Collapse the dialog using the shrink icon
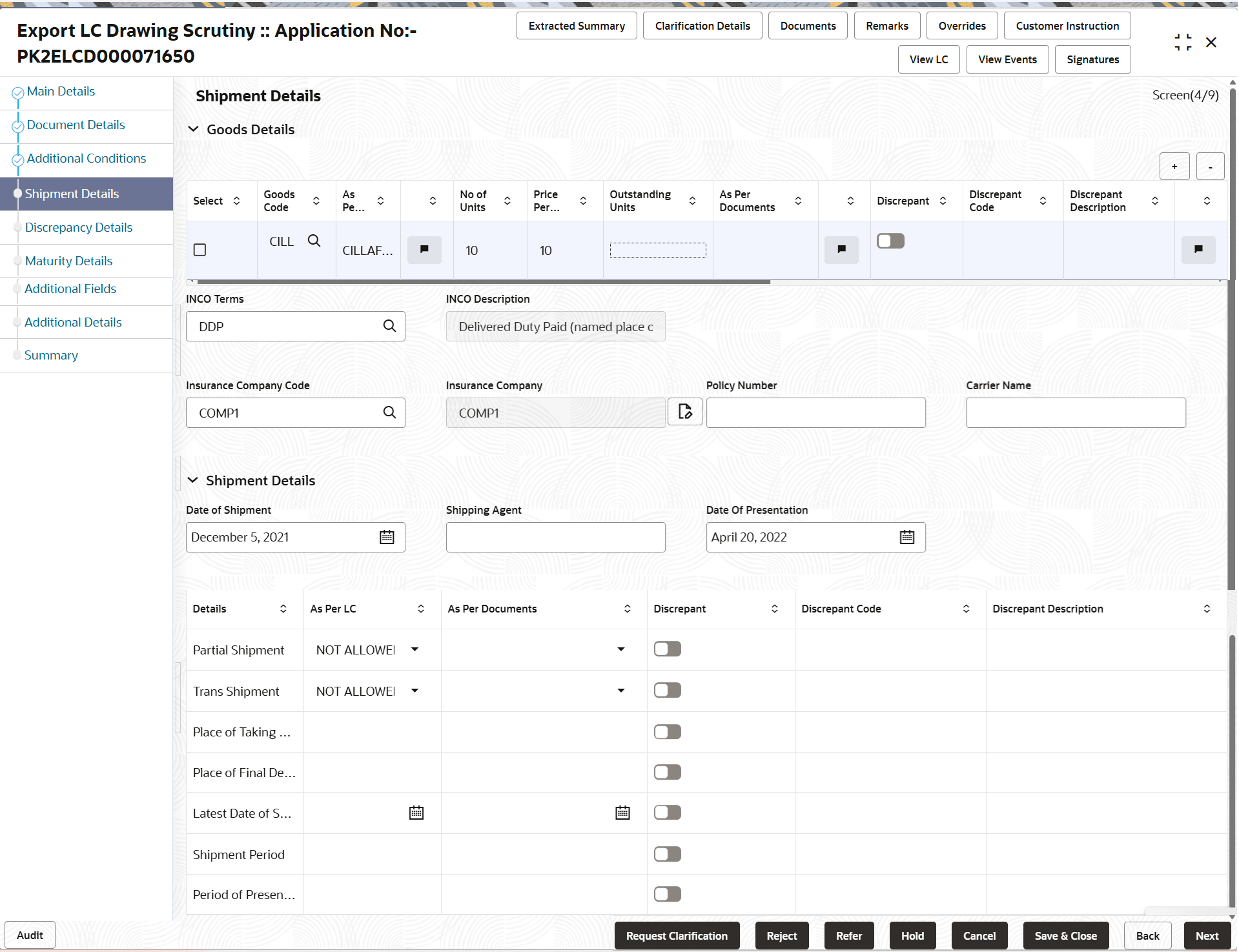The image size is (1239, 952). (x=1183, y=43)
